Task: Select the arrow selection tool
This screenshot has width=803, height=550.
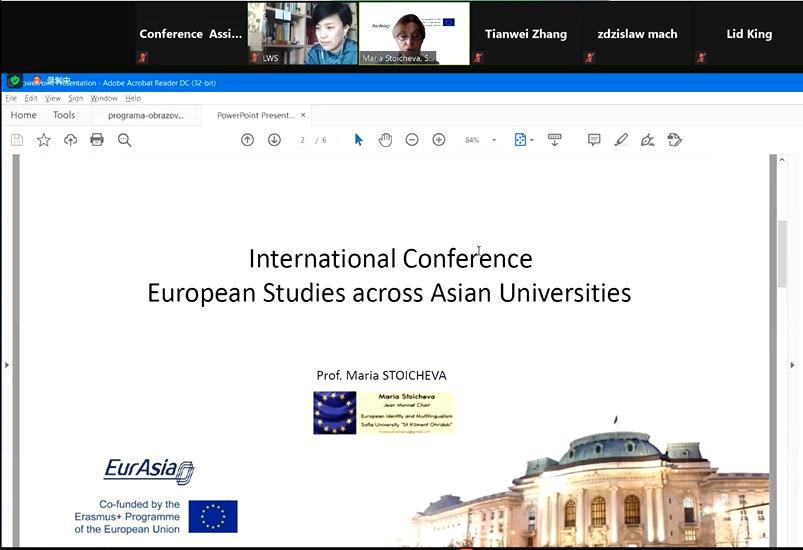Action: [x=358, y=140]
